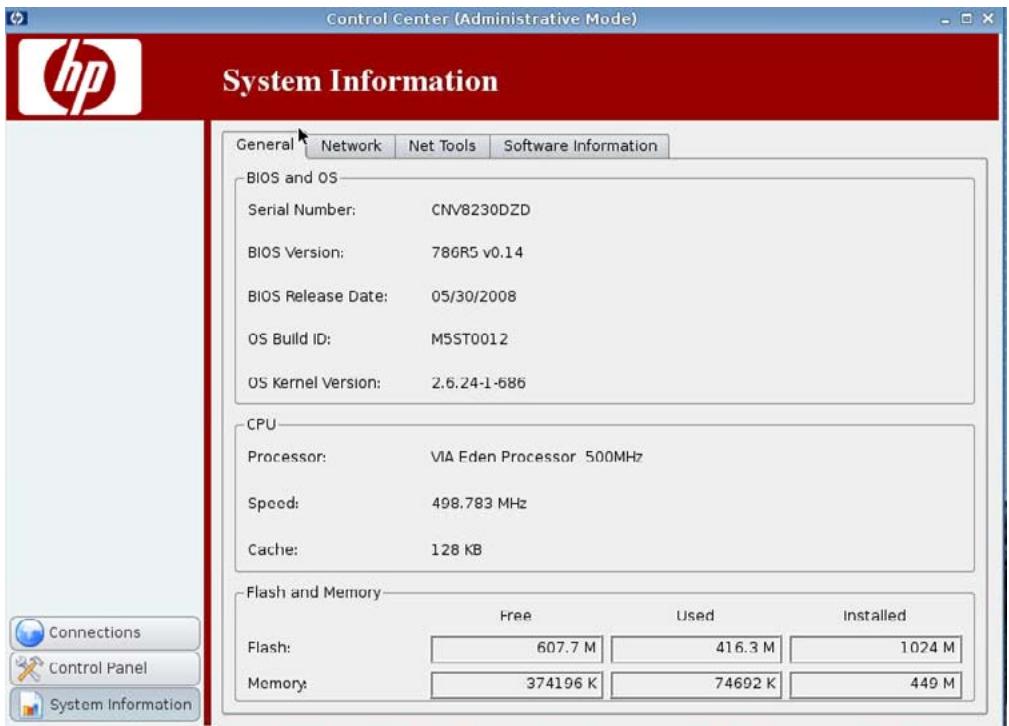Open the window menu icon in title bar
Viewport: 1009px width, 726px height.
pyautogui.click(x=17, y=18)
